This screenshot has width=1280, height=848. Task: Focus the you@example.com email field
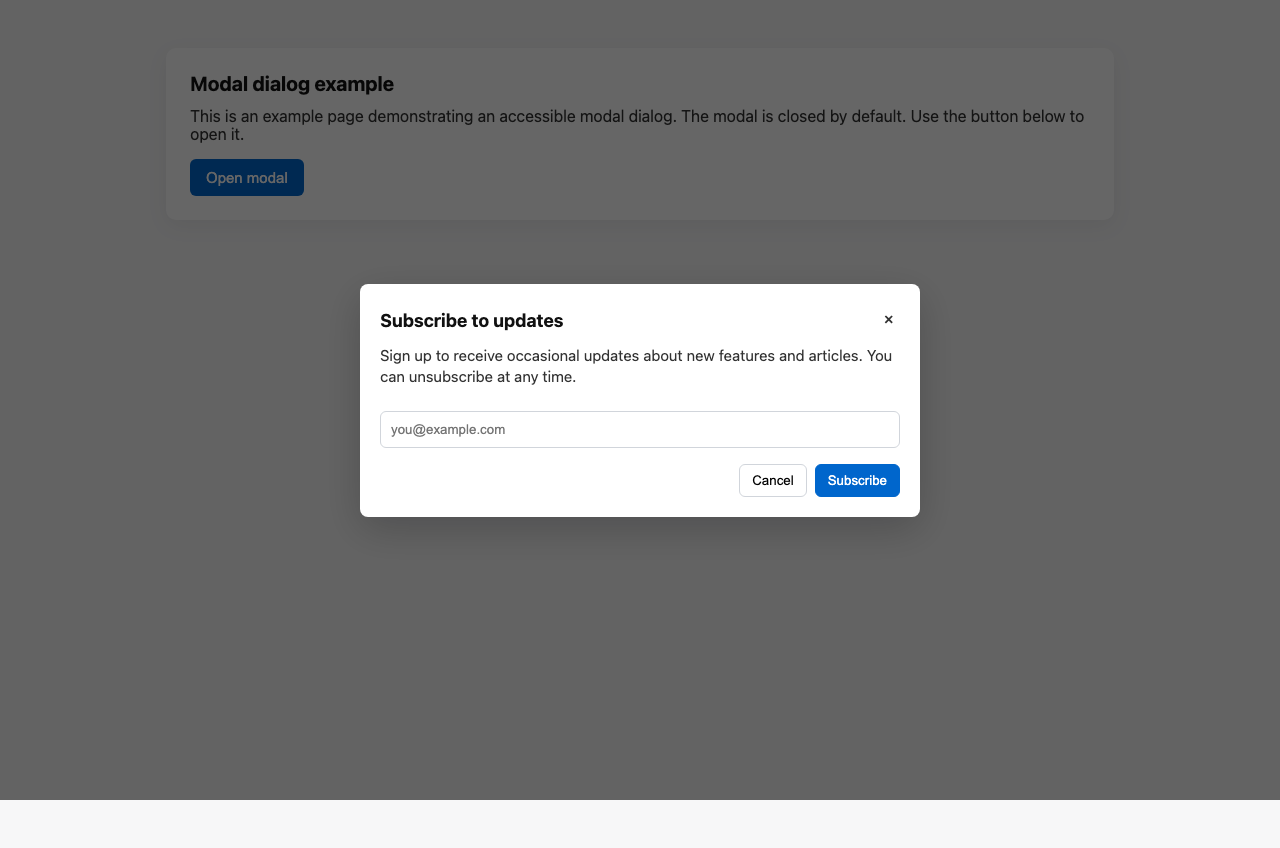pos(639,429)
